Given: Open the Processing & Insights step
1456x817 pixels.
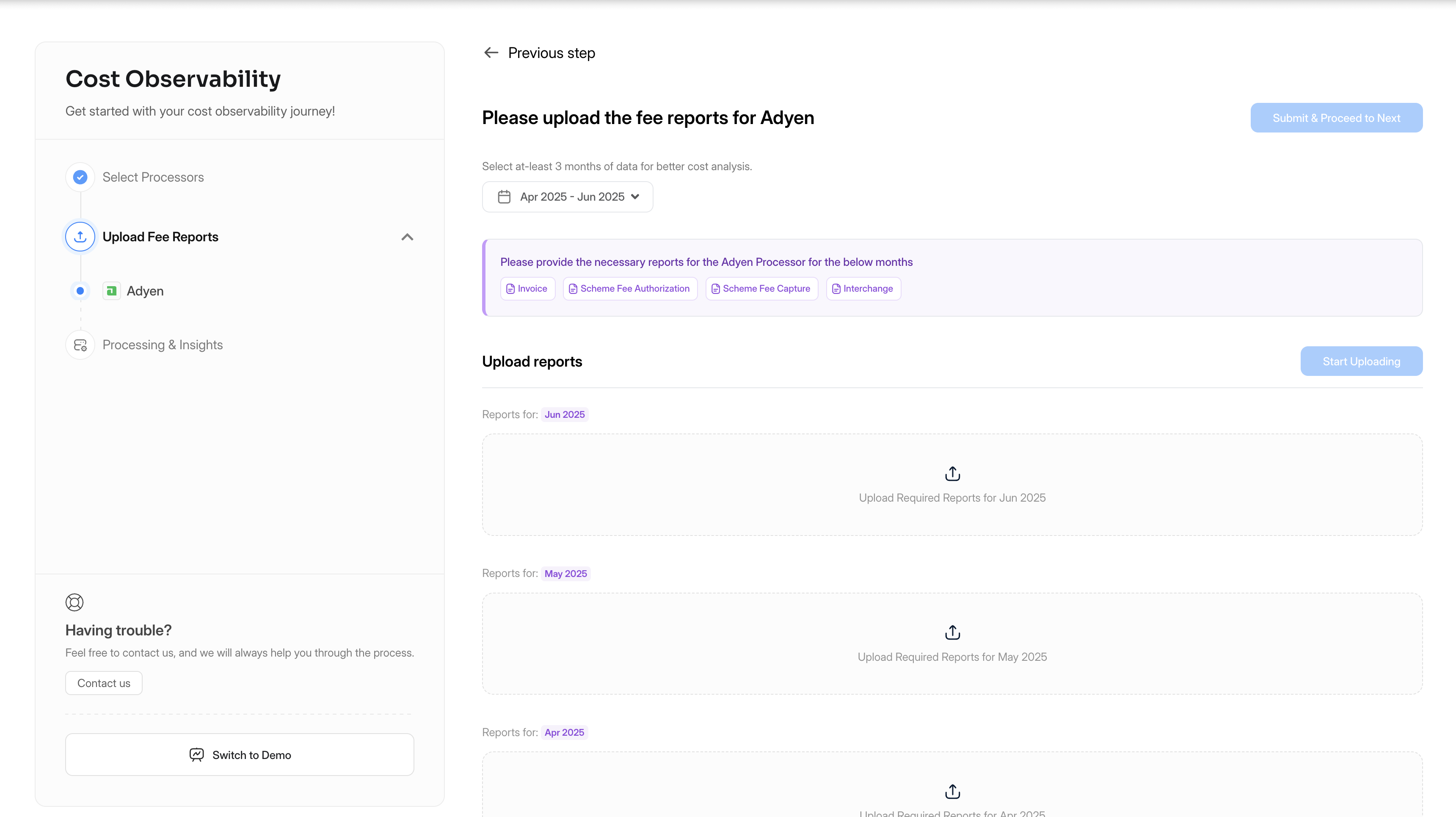Looking at the screenshot, I should 162,345.
